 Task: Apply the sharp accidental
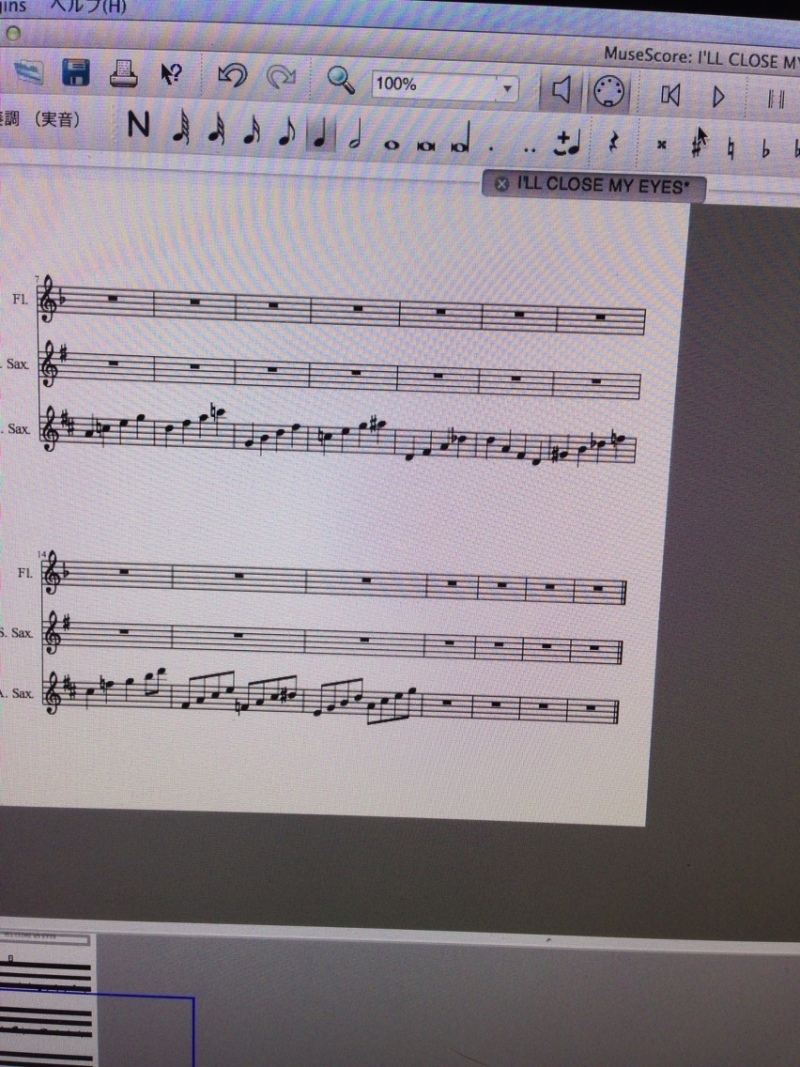[x=696, y=146]
